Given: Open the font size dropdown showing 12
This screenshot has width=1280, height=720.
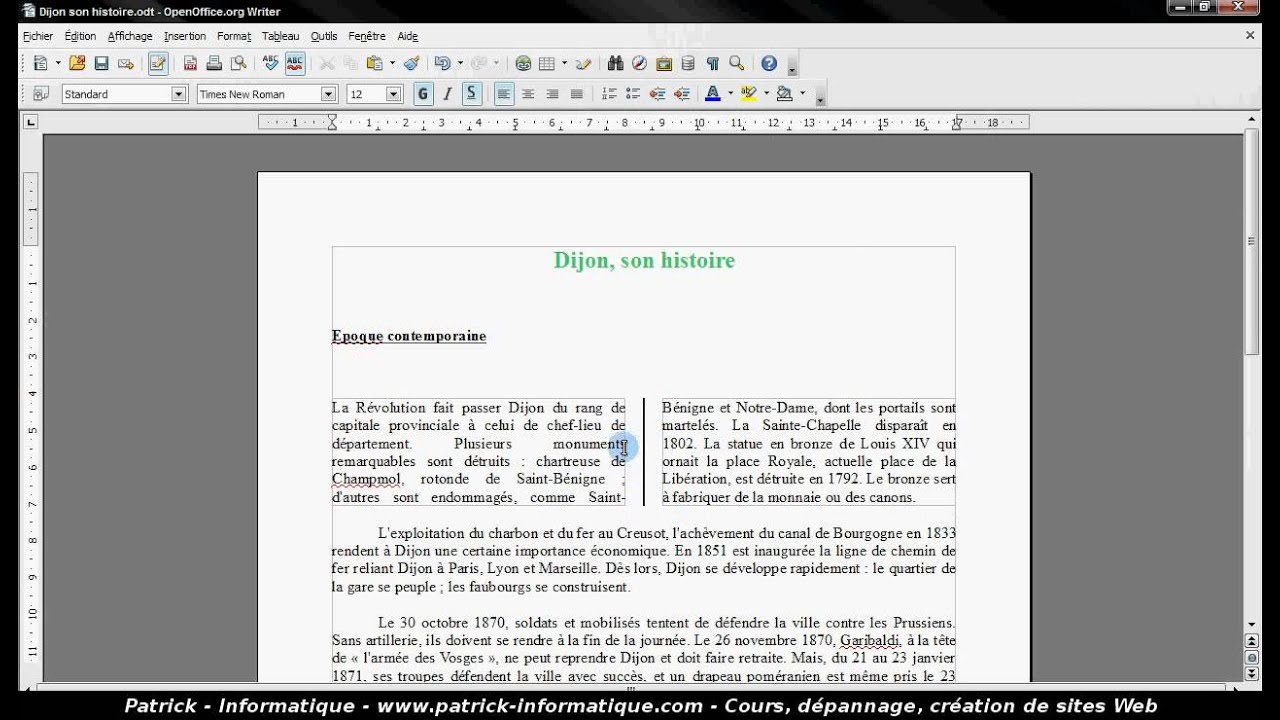Looking at the screenshot, I should [393, 94].
